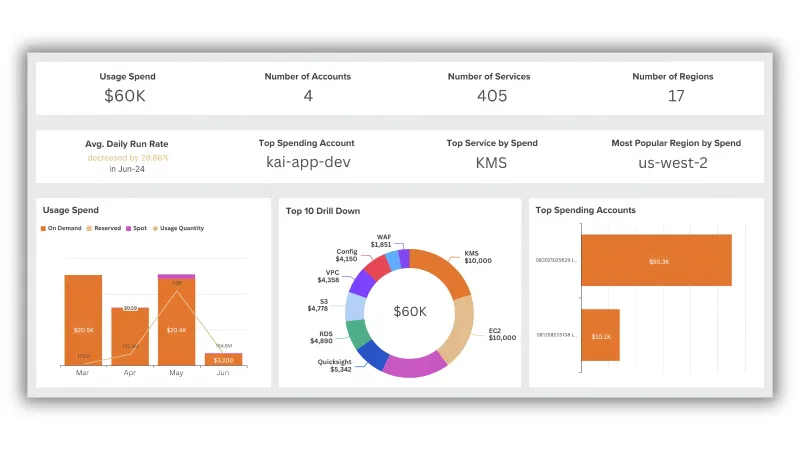Click the S3 $4,778 donut segment
The width and height of the screenshot is (800, 450).
(x=355, y=307)
